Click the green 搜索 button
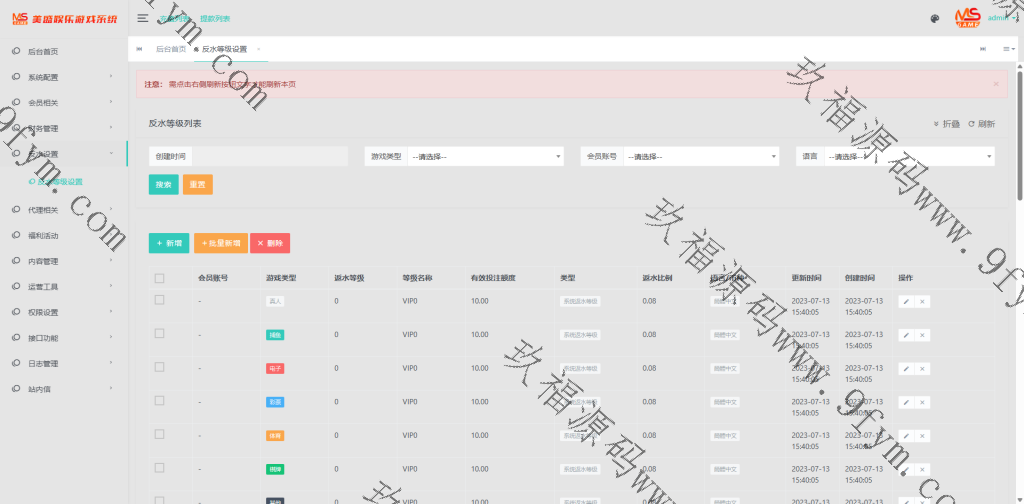 163,185
